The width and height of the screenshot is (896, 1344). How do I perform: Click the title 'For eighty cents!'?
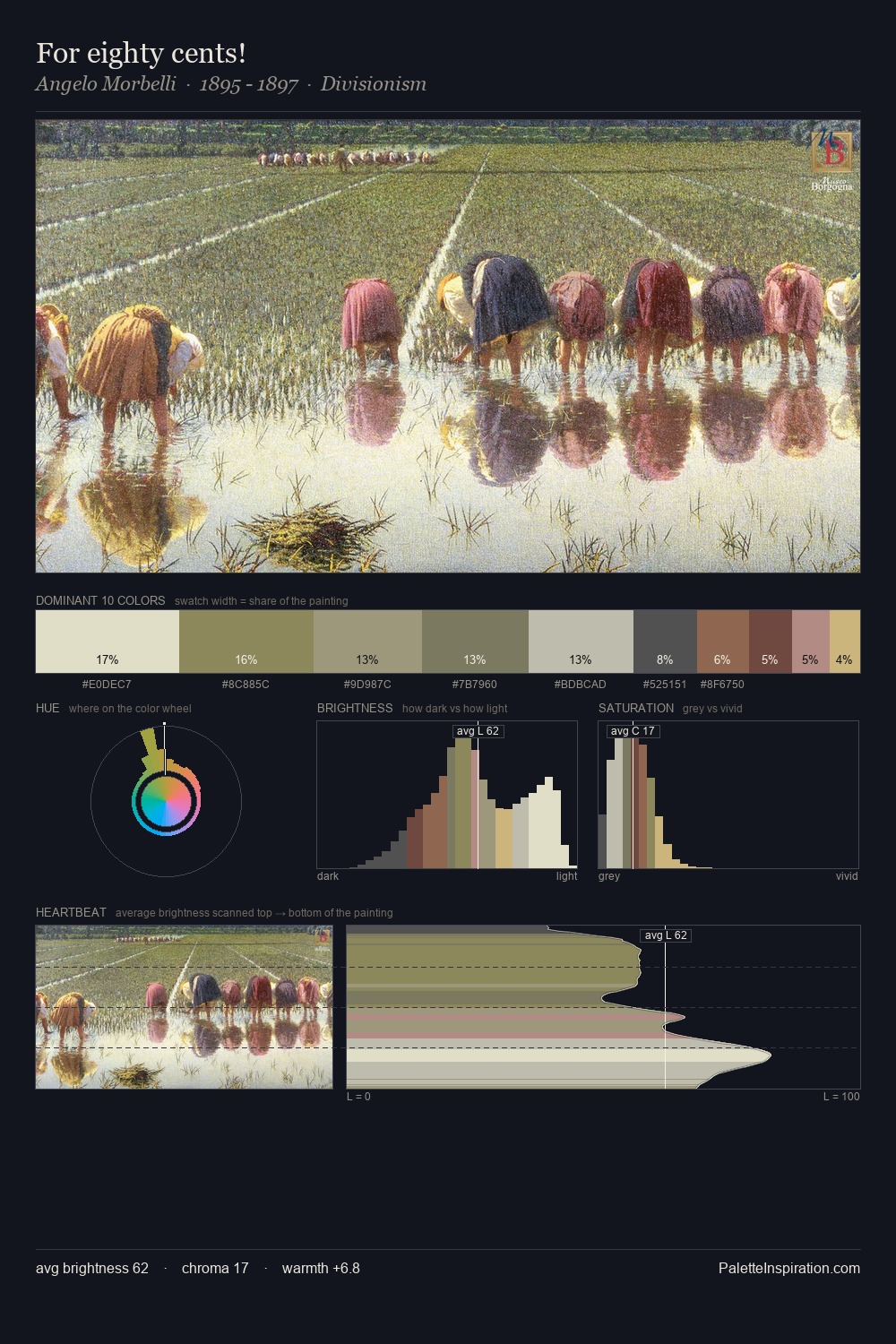coord(141,54)
